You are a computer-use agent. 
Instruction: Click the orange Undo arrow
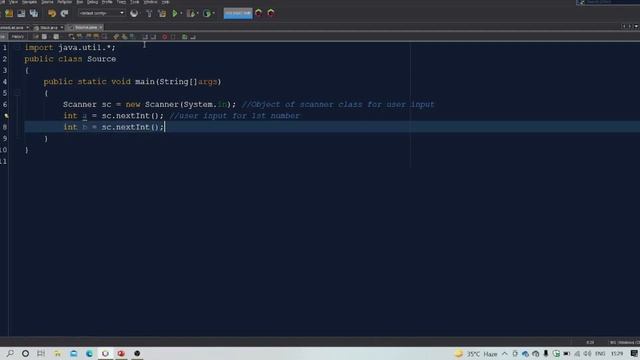(x=52, y=13)
